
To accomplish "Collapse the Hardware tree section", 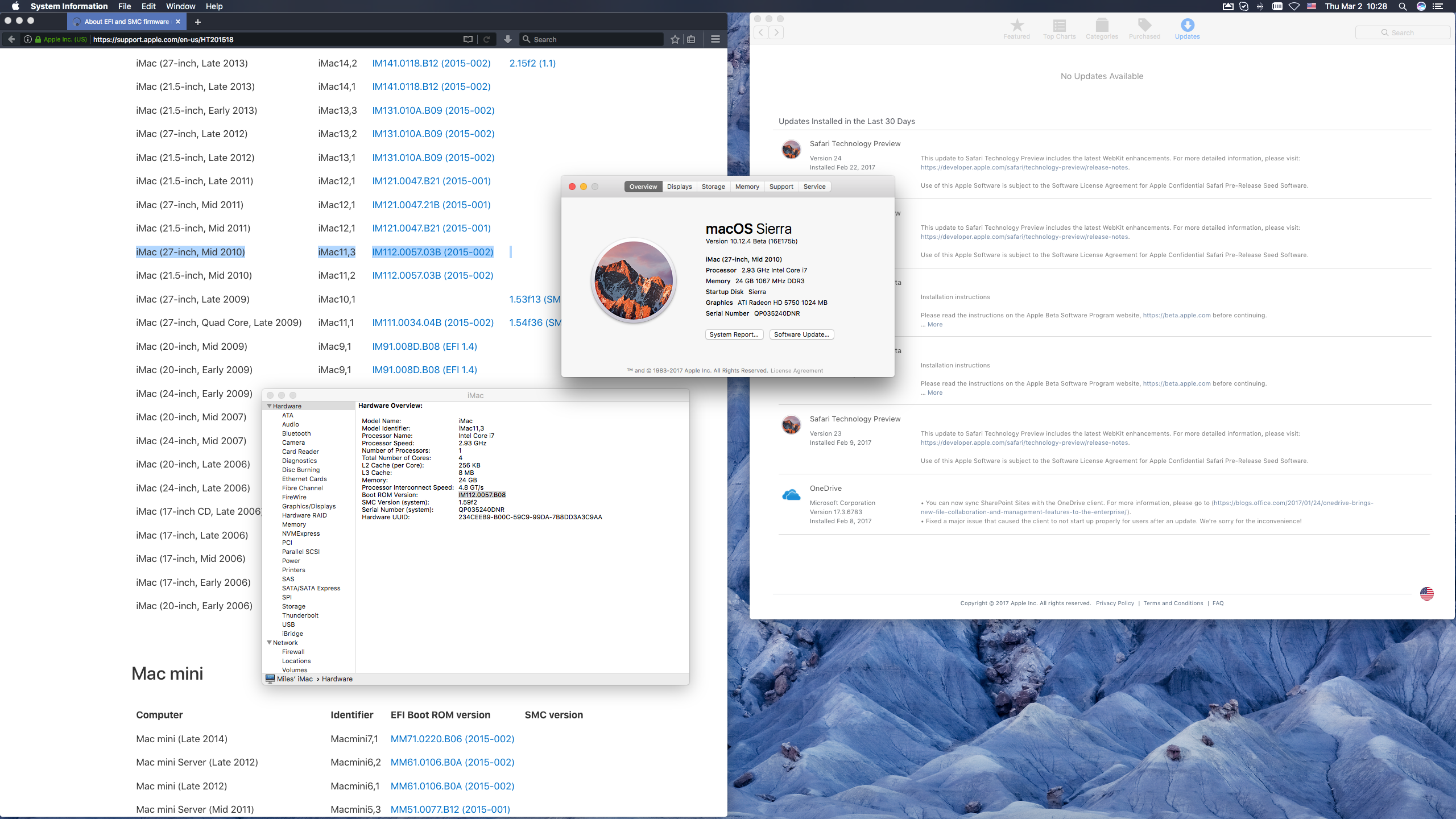I will coord(269,406).
